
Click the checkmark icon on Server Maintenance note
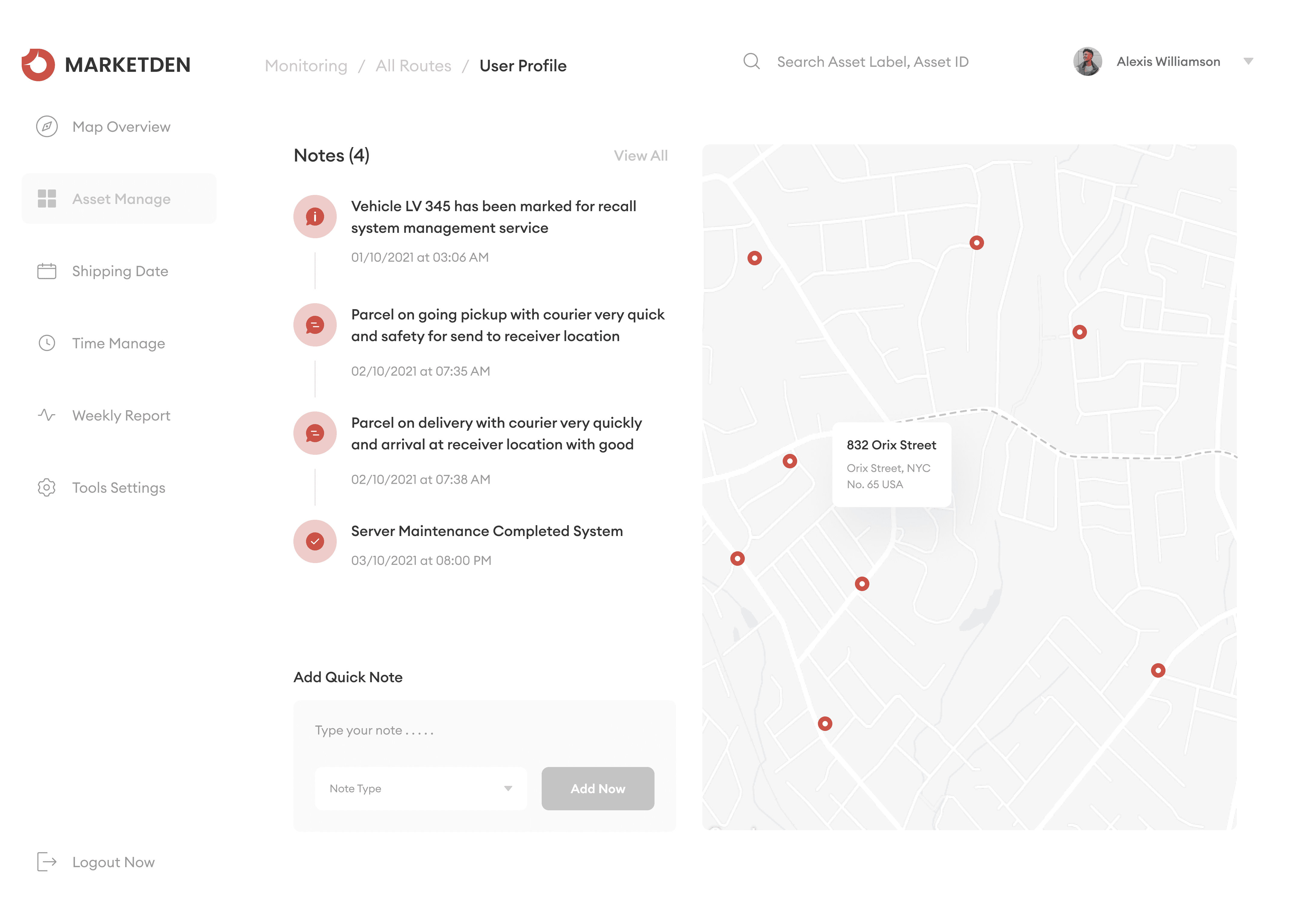[315, 542]
